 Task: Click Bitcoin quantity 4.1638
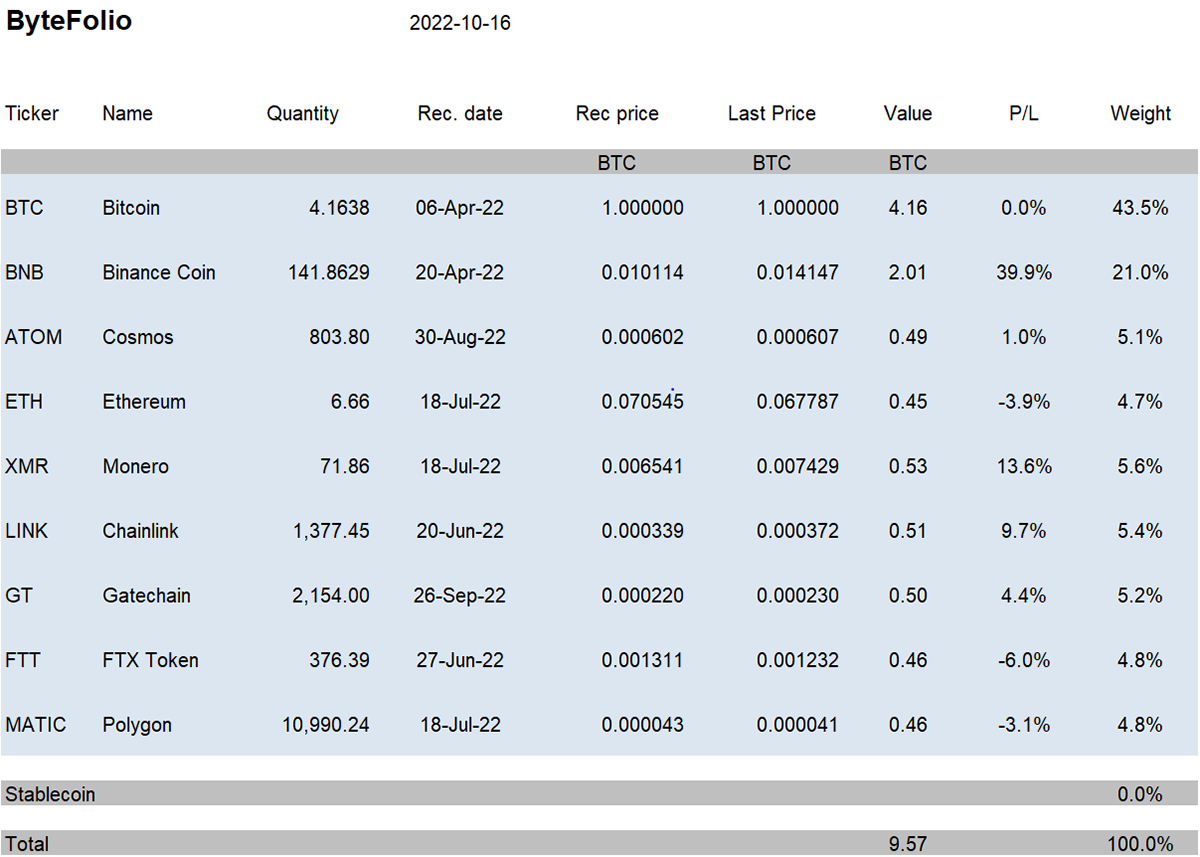[x=339, y=208]
